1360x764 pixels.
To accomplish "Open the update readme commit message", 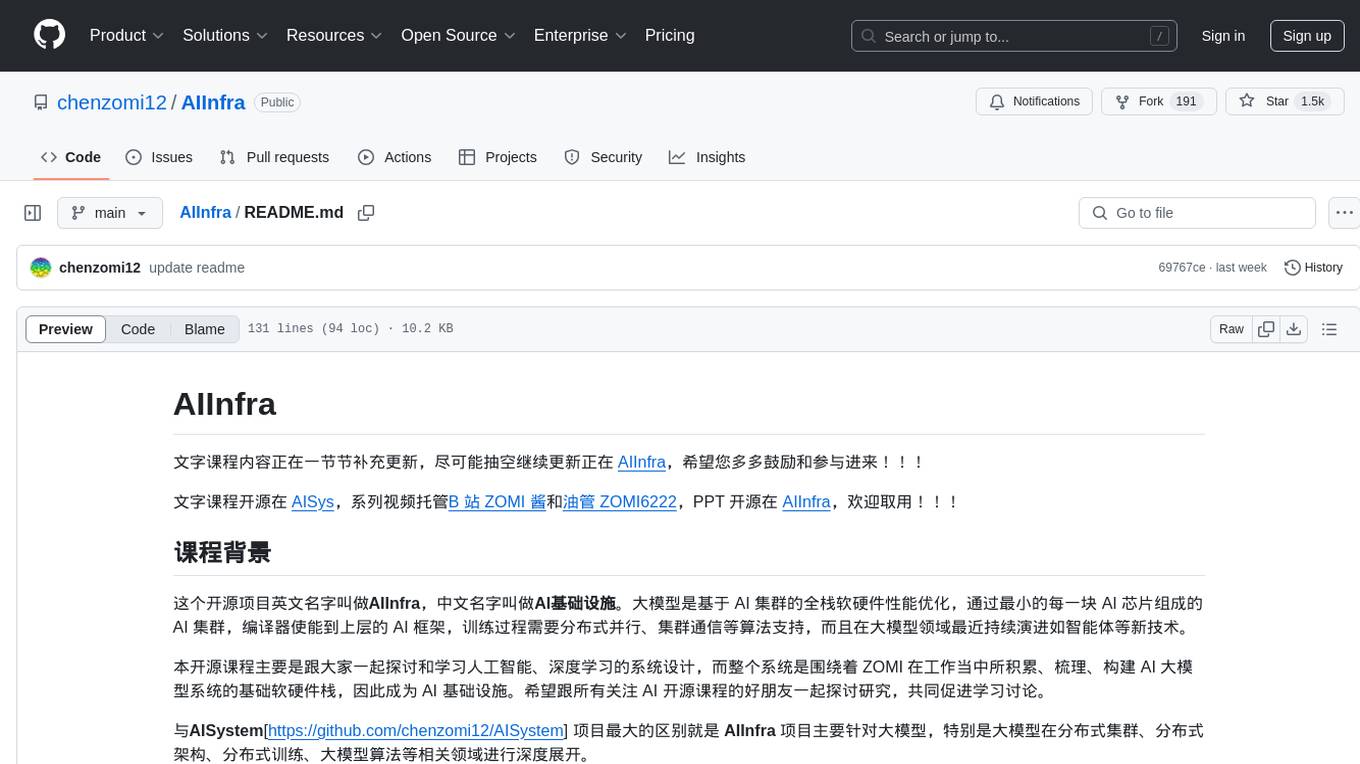I will (x=197, y=268).
